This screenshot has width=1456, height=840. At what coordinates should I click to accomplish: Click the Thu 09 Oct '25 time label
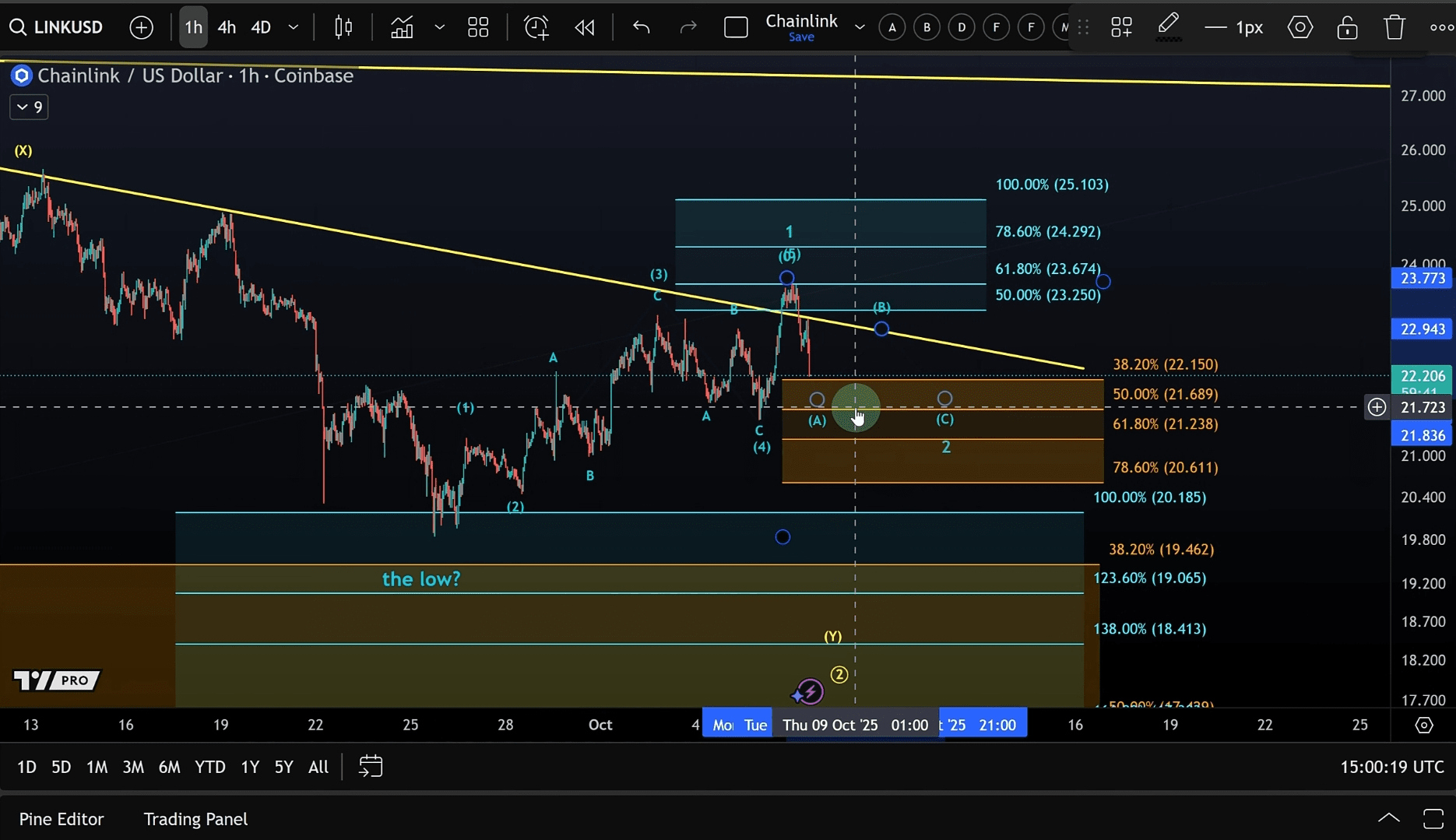[x=855, y=725]
